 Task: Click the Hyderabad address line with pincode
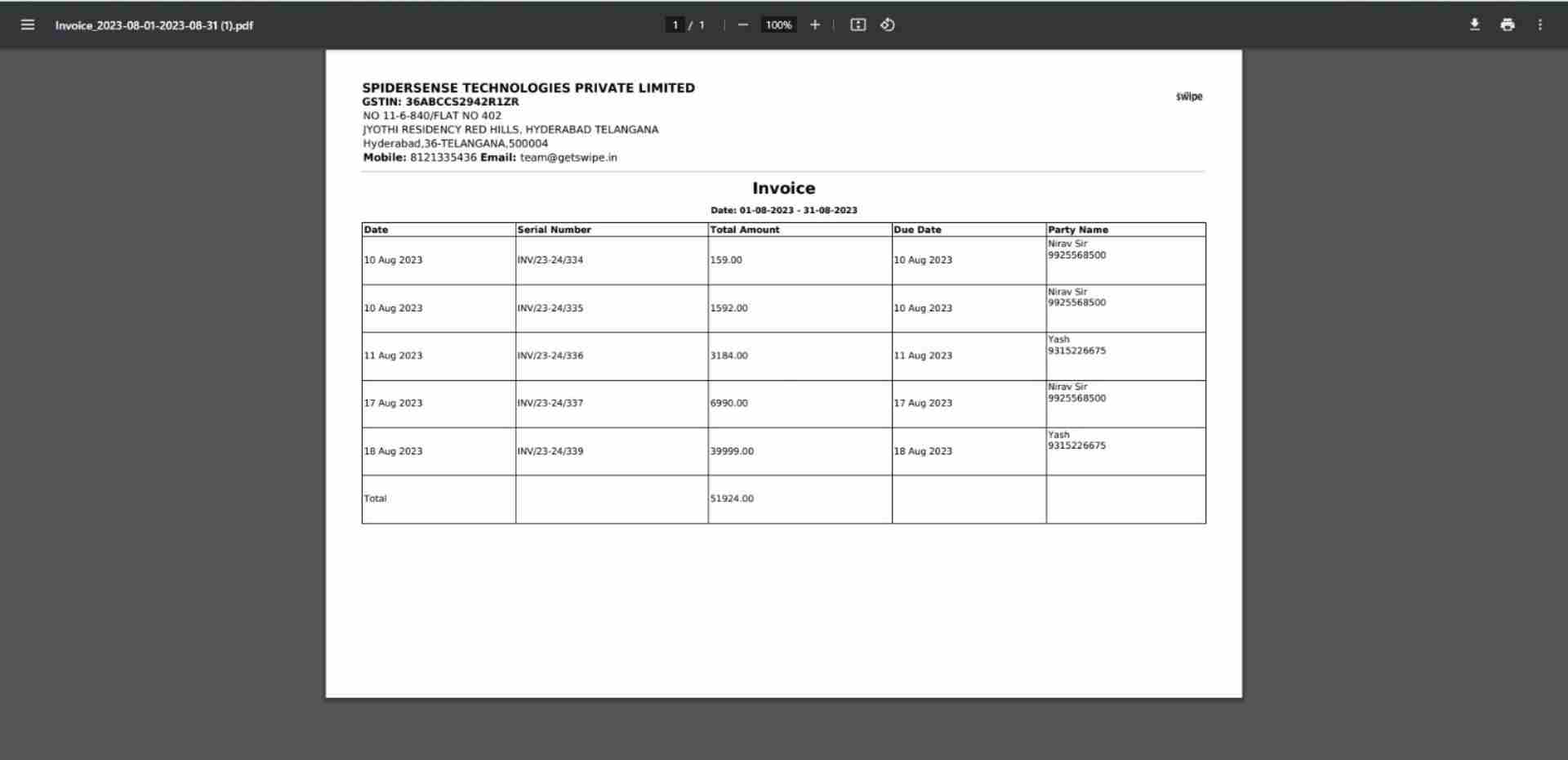(456, 144)
